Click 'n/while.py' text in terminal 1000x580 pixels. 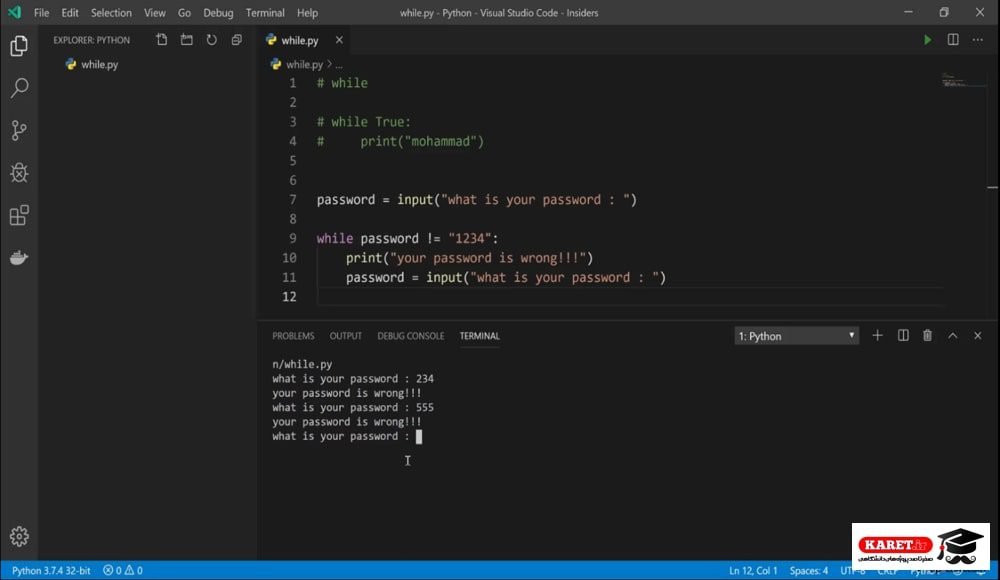coord(302,364)
